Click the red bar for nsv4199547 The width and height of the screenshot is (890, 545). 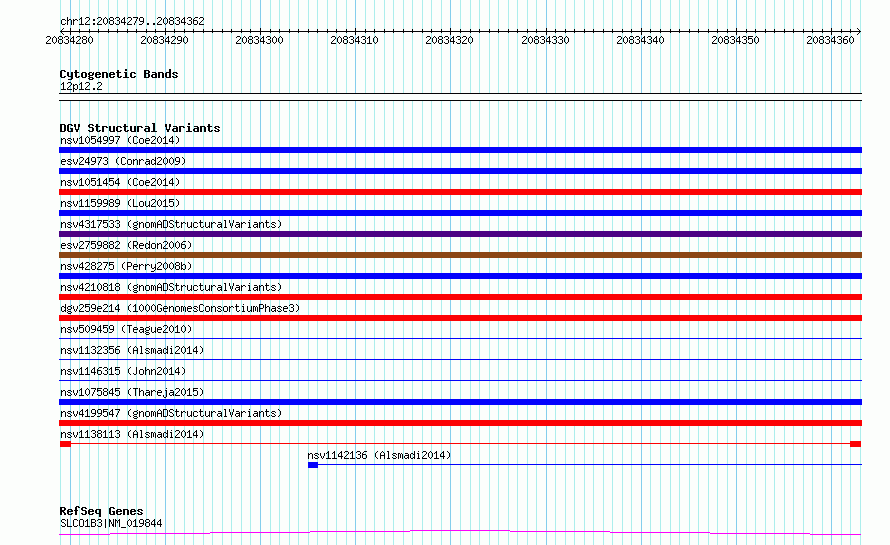(460, 423)
